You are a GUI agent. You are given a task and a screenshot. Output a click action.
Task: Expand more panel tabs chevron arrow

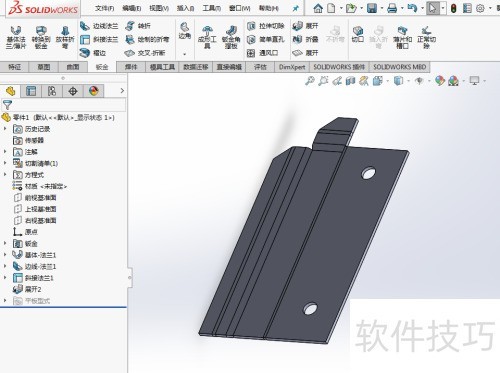(x=122, y=91)
